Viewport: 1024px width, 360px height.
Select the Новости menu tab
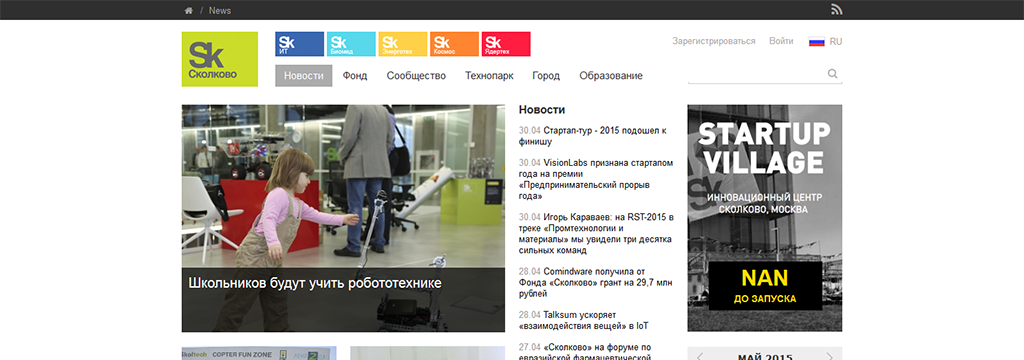(303, 76)
